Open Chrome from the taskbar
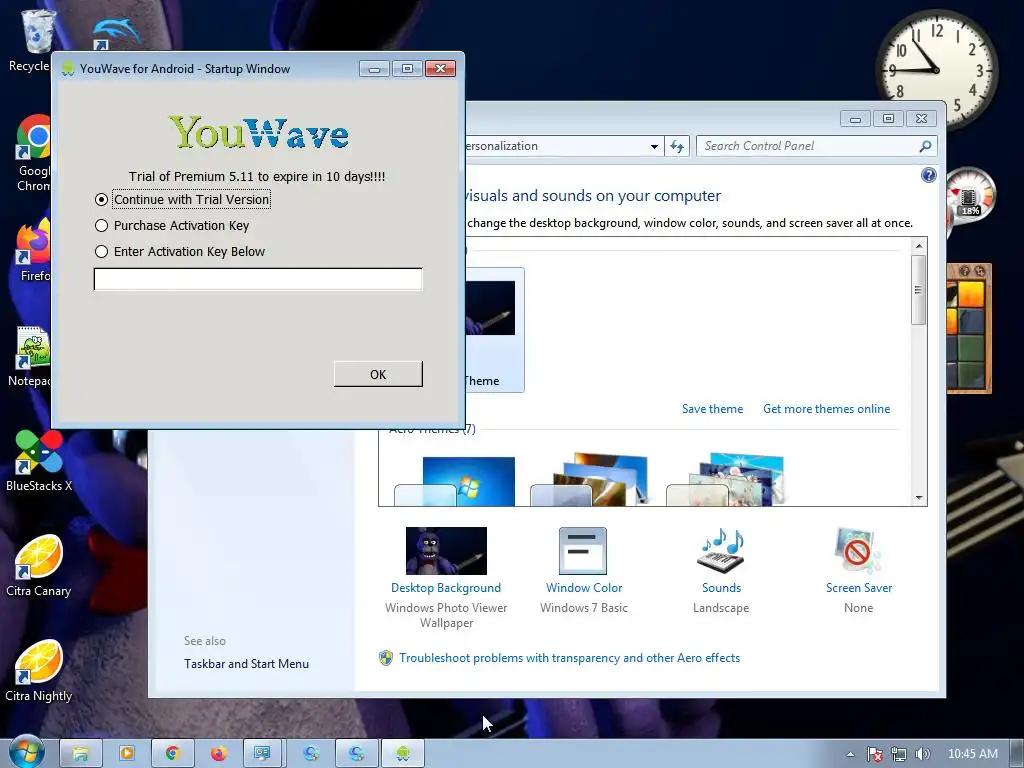 pyautogui.click(x=172, y=754)
